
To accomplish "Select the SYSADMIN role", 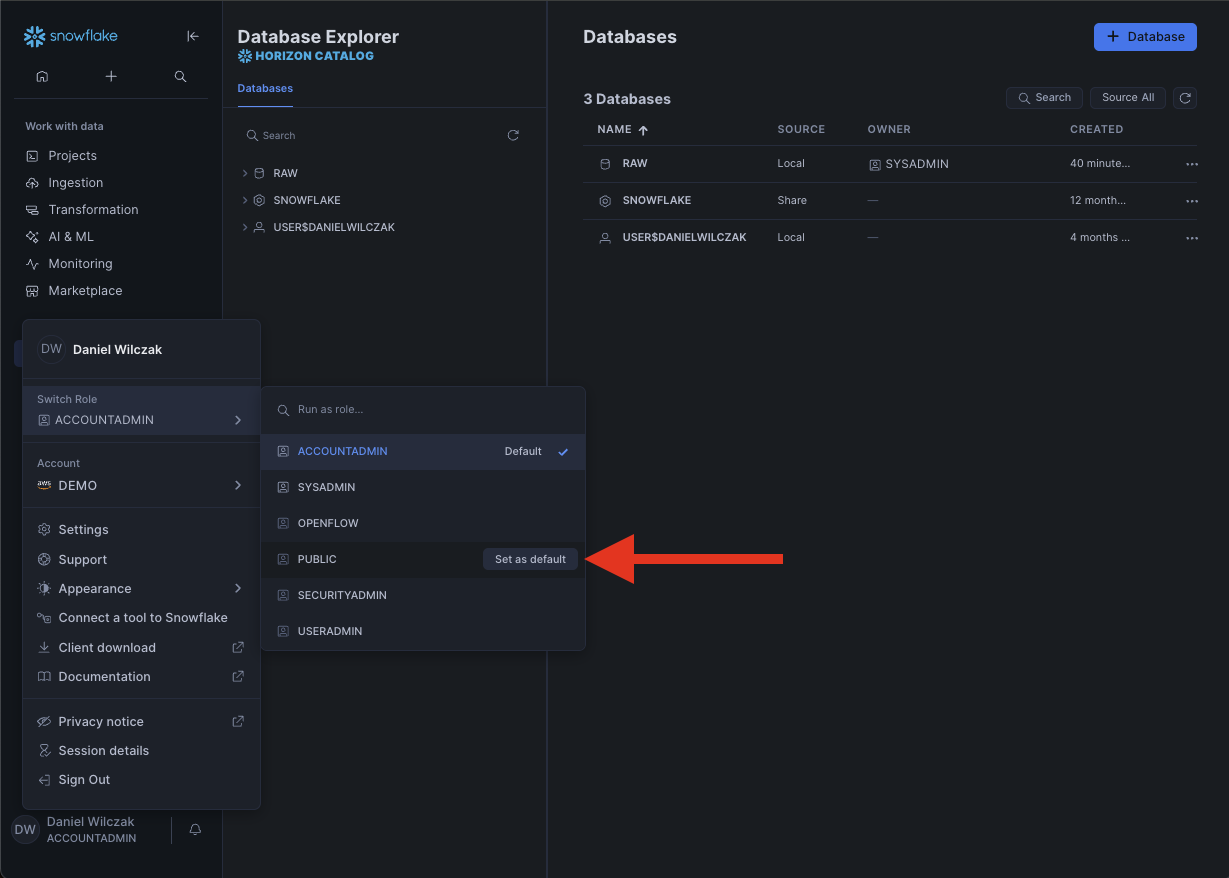I will point(326,487).
